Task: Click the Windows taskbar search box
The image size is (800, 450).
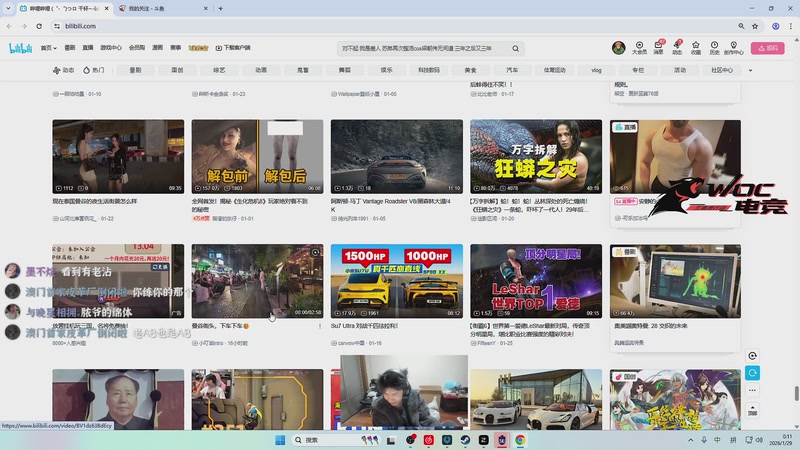Action: [335, 440]
